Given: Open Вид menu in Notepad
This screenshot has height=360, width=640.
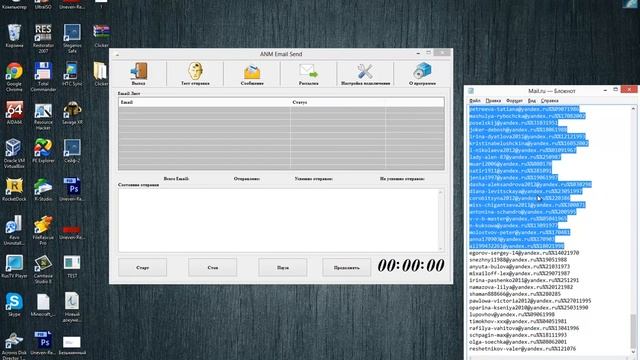Looking at the screenshot, I should coord(532,100).
